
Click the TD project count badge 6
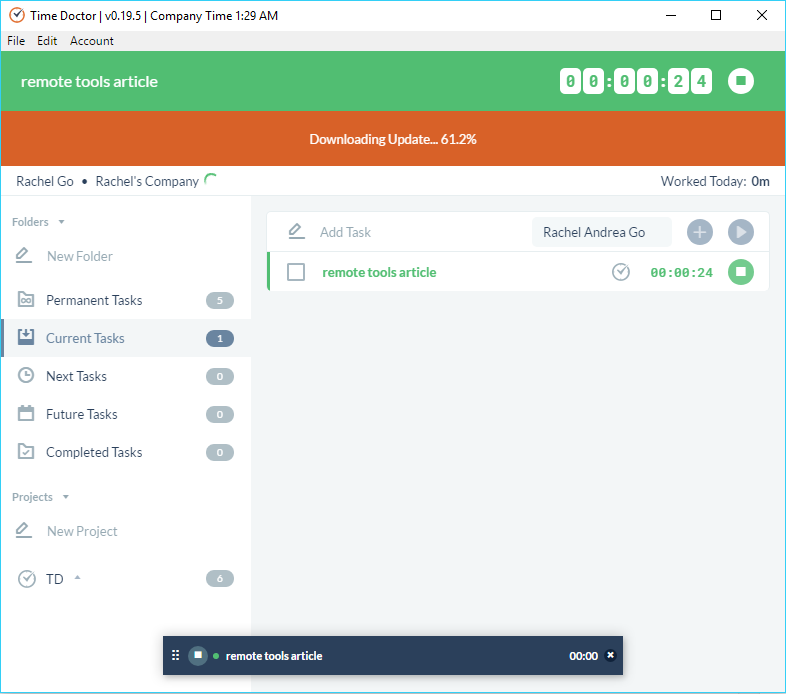pyautogui.click(x=220, y=579)
